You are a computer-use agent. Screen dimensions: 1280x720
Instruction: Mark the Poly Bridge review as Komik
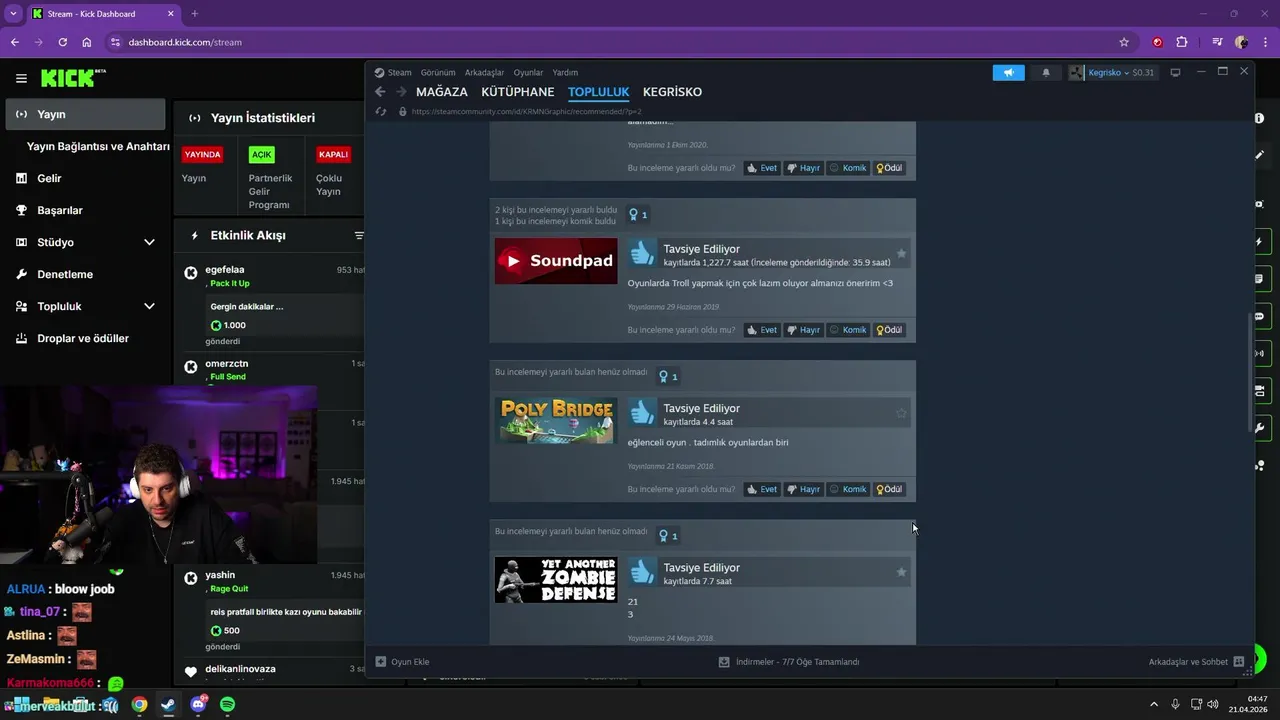tap(848, 489)
